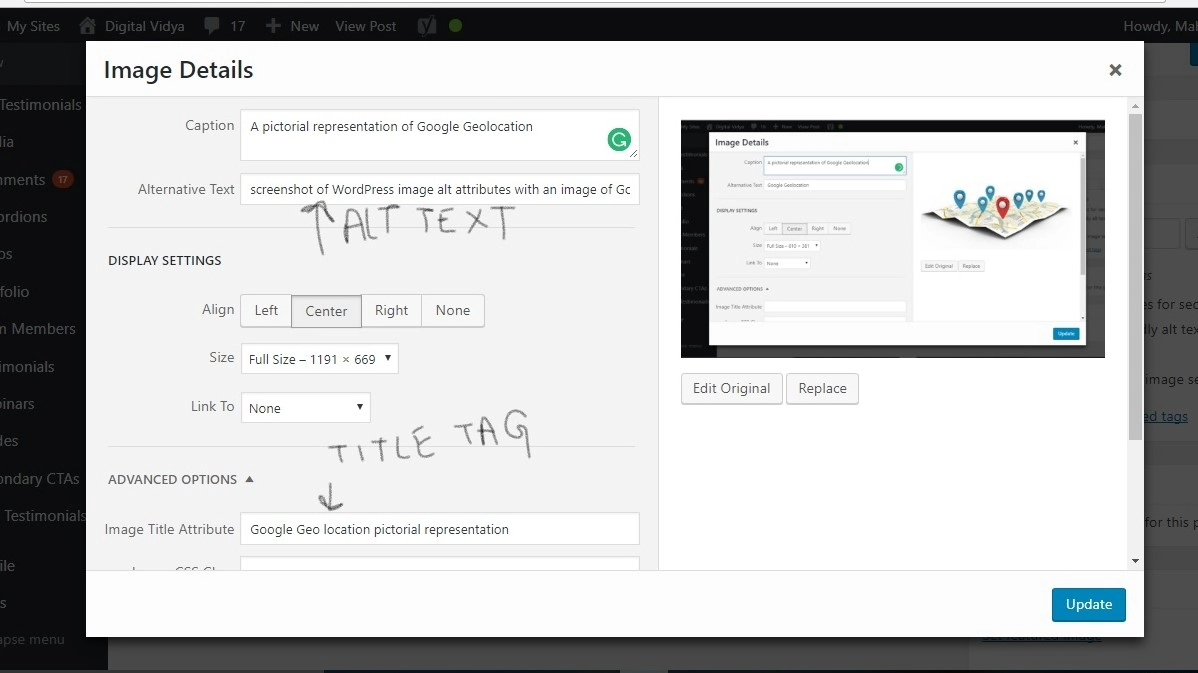Viewport: 1198px width, 673px height.
Task: Click the green status dot in the admin bar
Action: coord(455,25)
